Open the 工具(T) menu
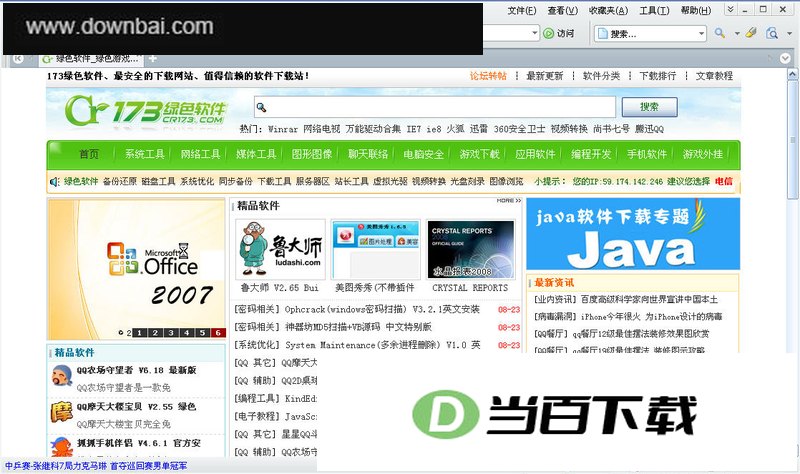Viewport: 800px width, 474px height. [654, 10]
